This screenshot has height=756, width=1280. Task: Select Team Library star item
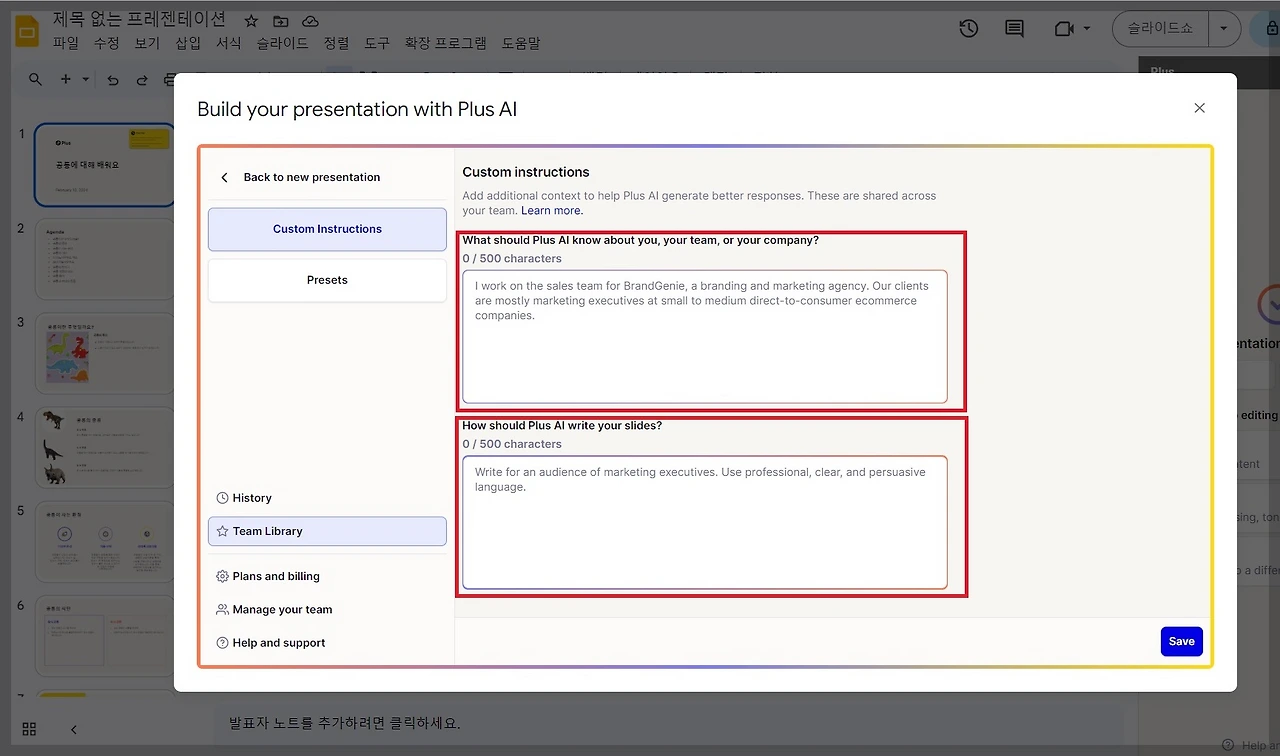coord(327,531)
